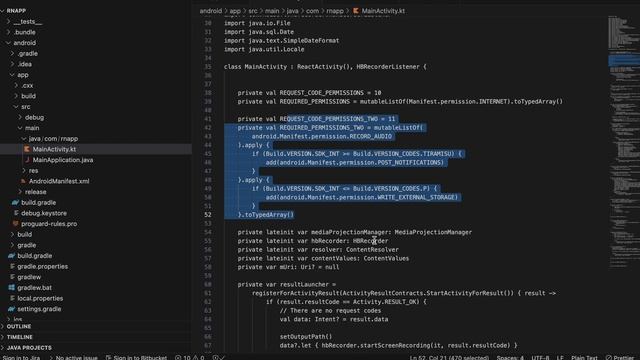
Task: Click the android breadcrumb segment
Action: pos(211,11)
